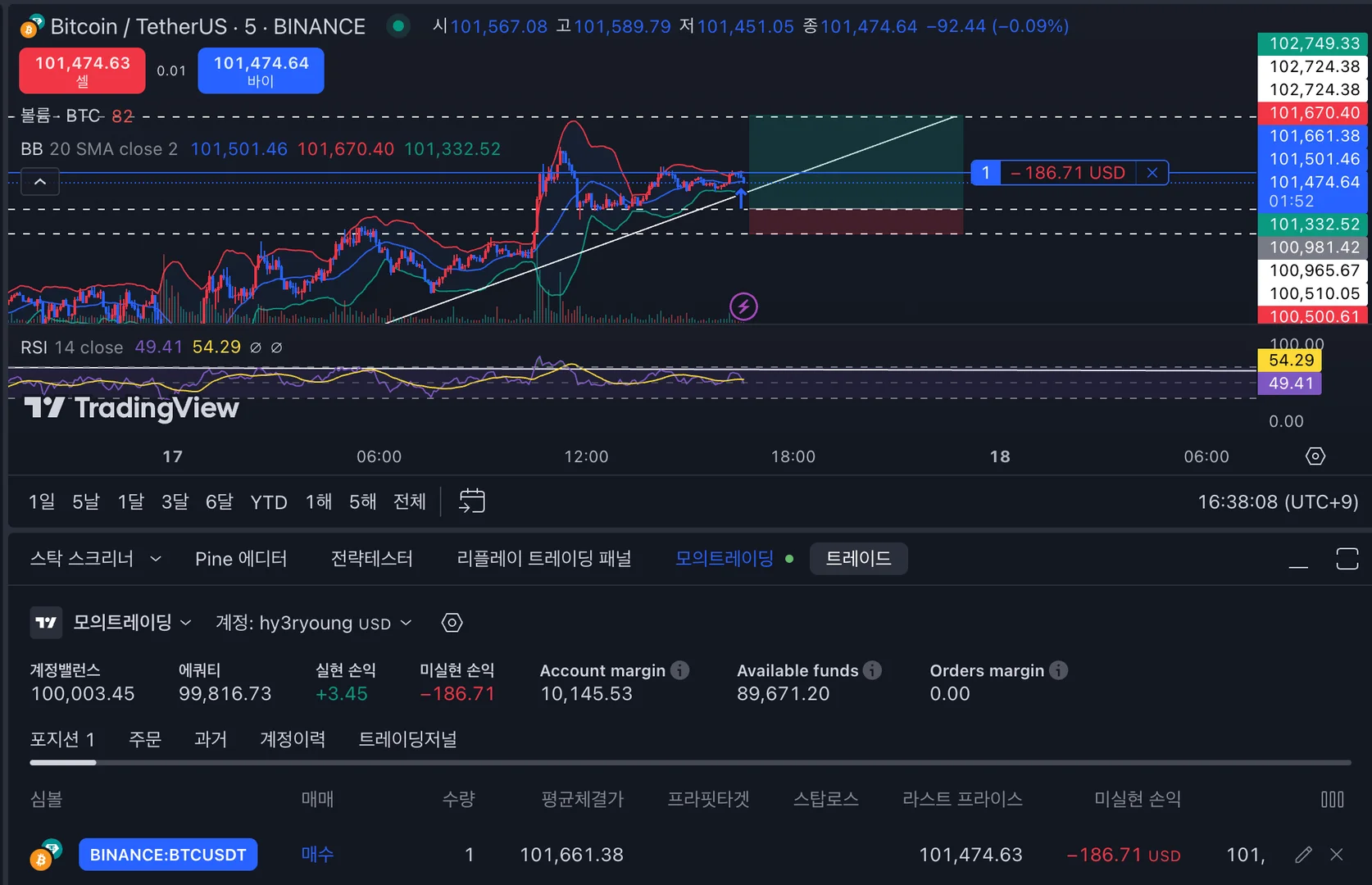Set the chart range to YTD

point(269,501)
